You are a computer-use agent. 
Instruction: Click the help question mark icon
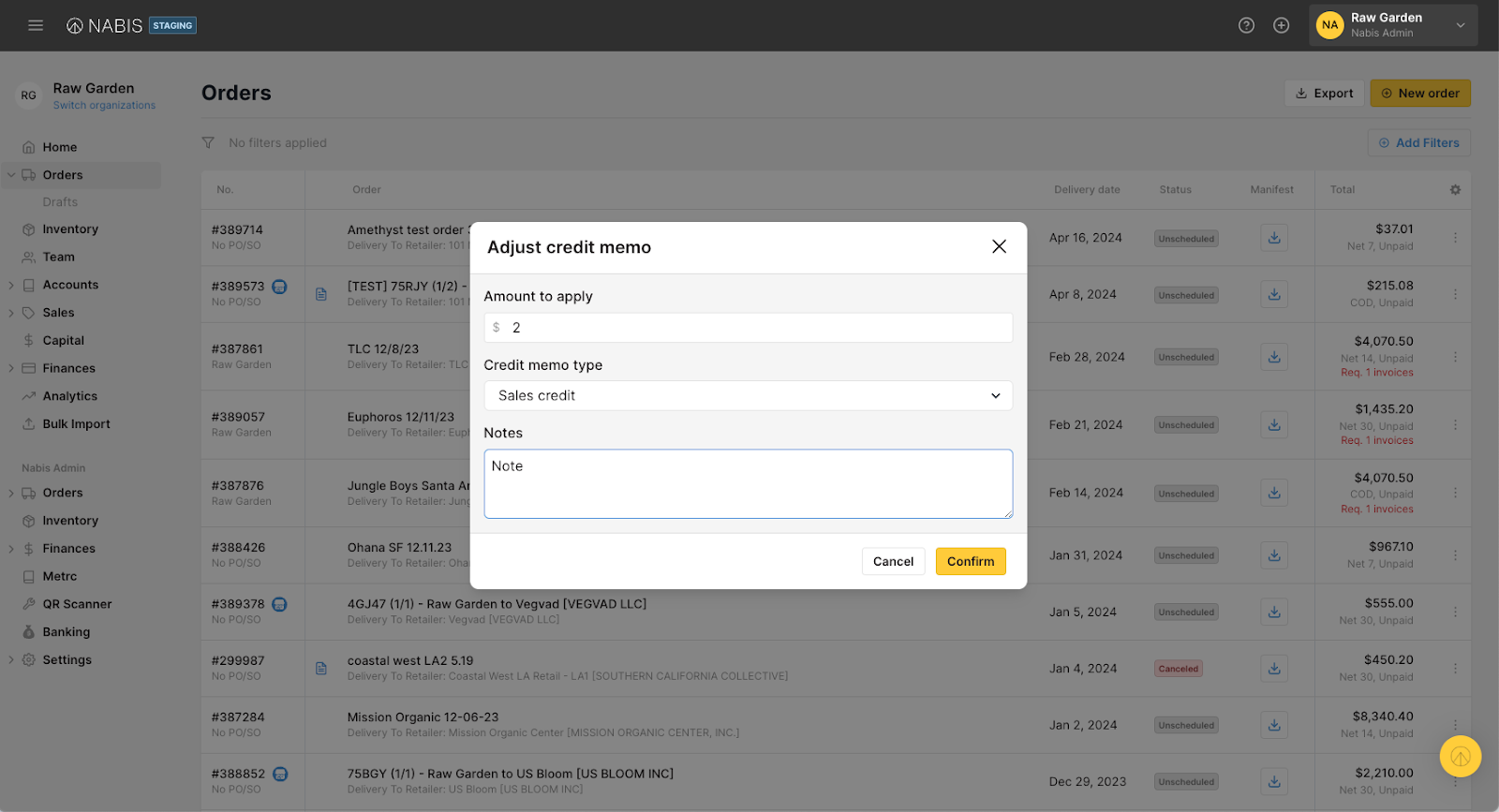pyautogui.click(x=1246, y=25)
